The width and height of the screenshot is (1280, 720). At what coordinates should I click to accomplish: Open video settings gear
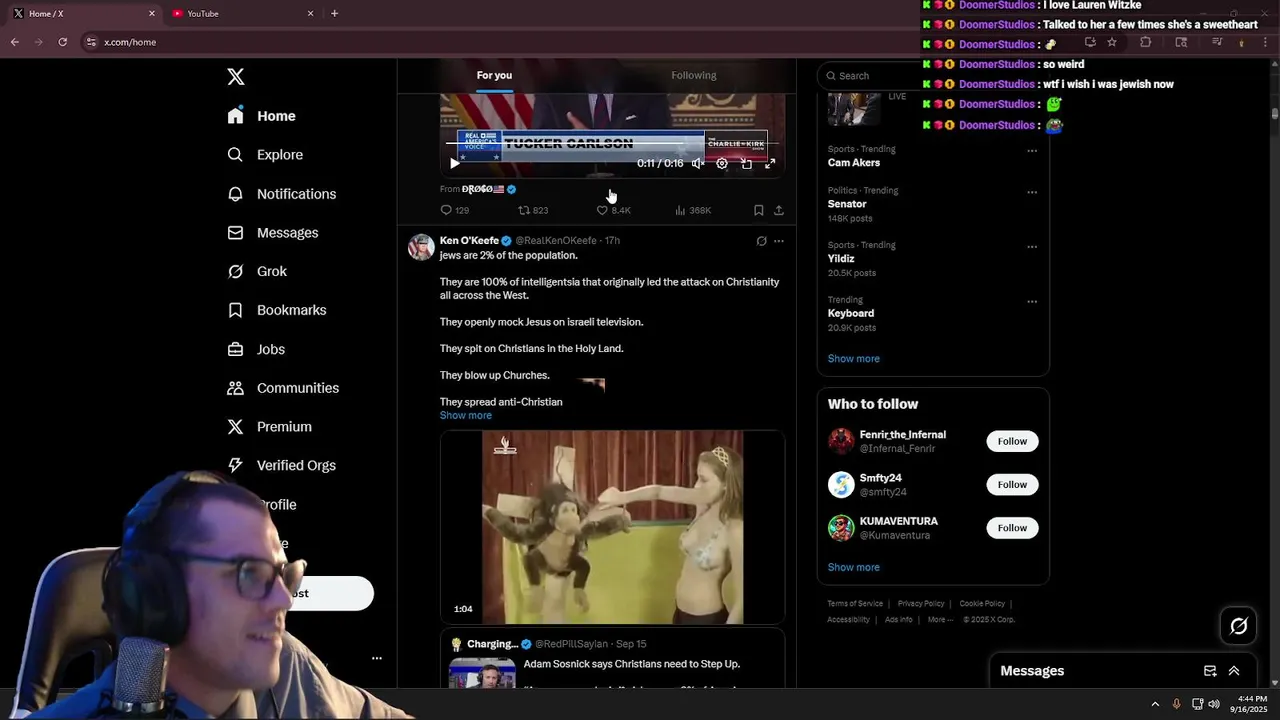tap(722, 163)
